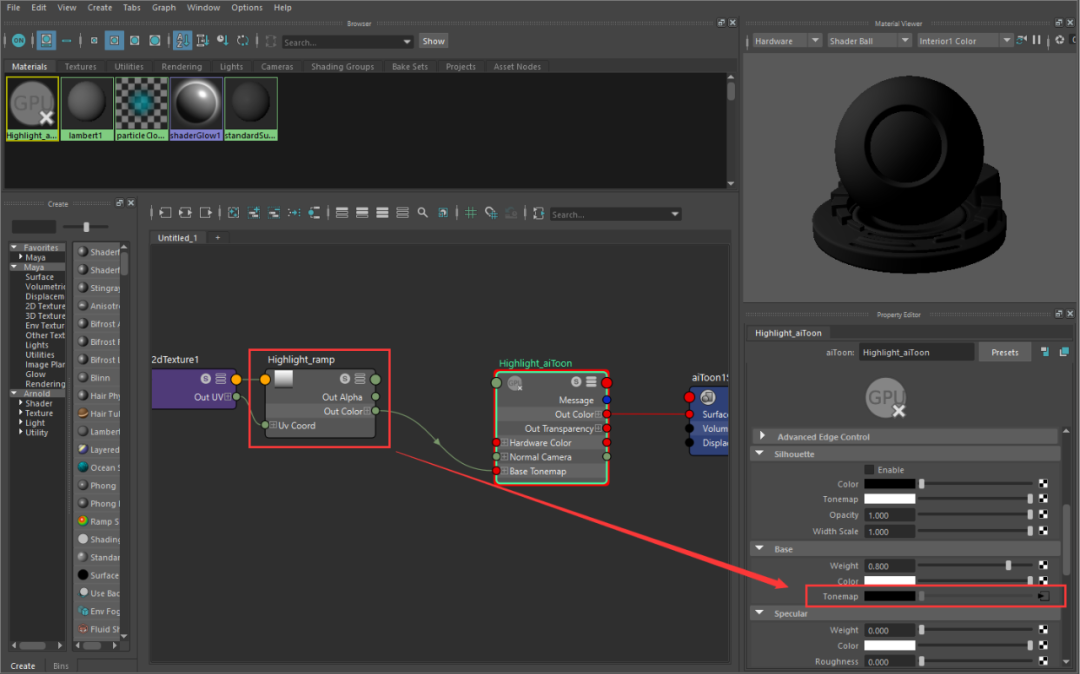1080x674 pixels.
Task: Remove selected nodes from graph icon
Action: (x=273, y=213)
